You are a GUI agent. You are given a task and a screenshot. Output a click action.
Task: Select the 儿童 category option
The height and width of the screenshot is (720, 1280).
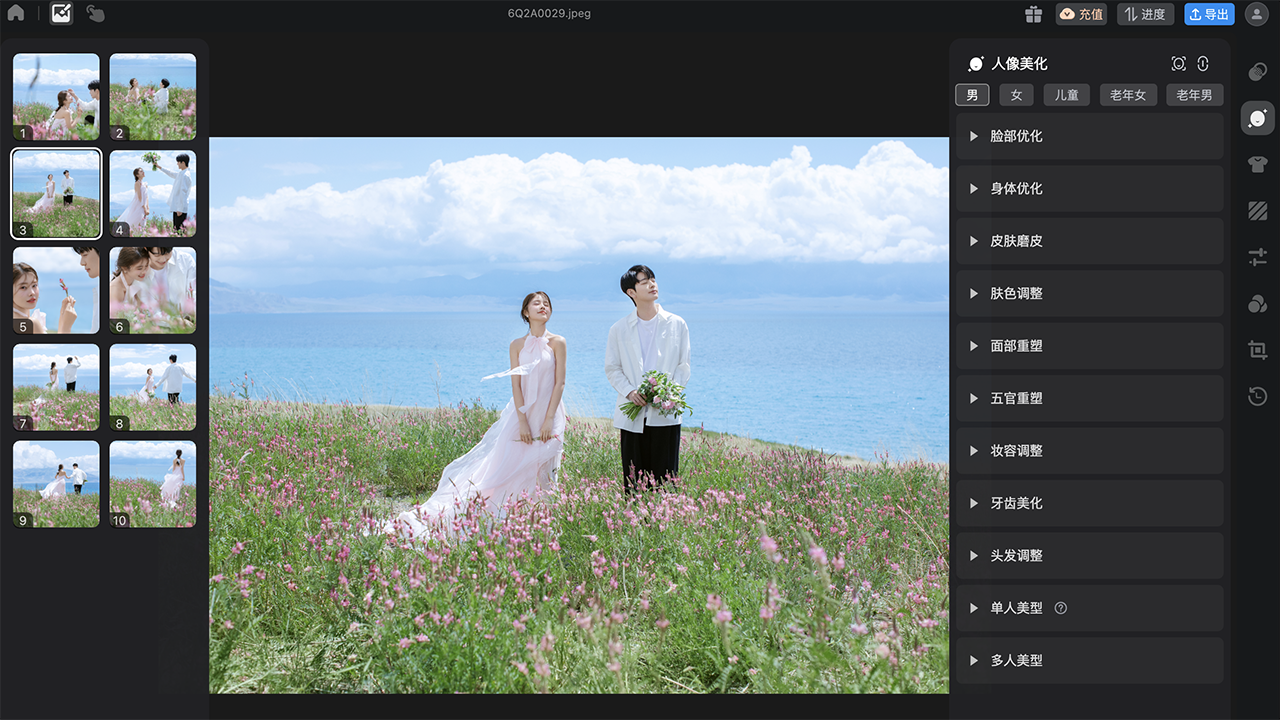[x=1067, y=95]
